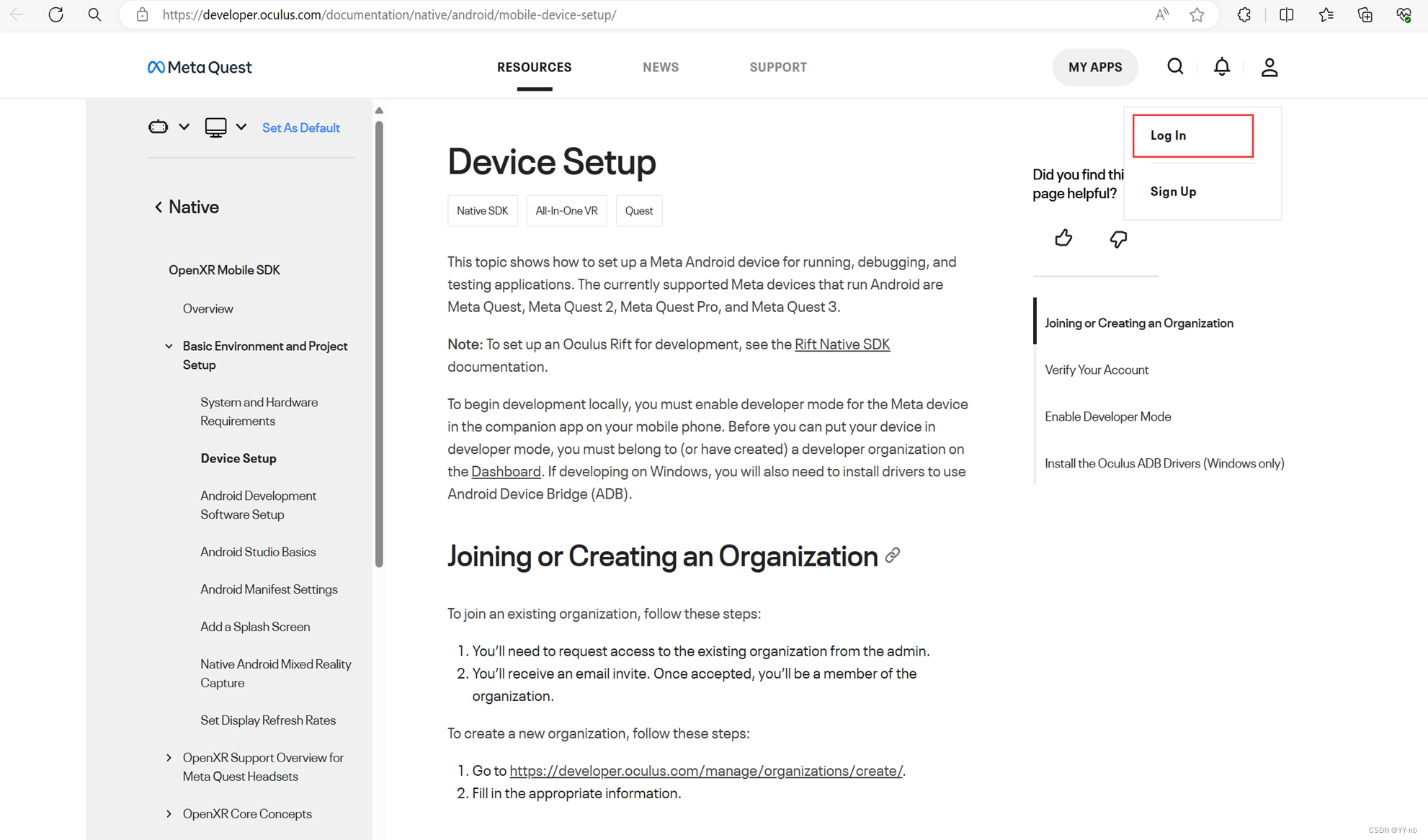Screen dimensions: 1428x840
Task: Click the Sign Up link
Action: pos(1173,190)
